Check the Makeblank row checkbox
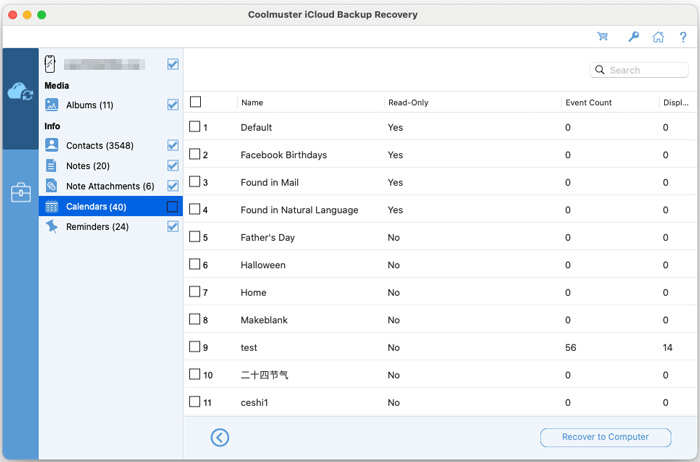Image resolution: width=700 pixels, height=462 pixels. coord(194,319)
